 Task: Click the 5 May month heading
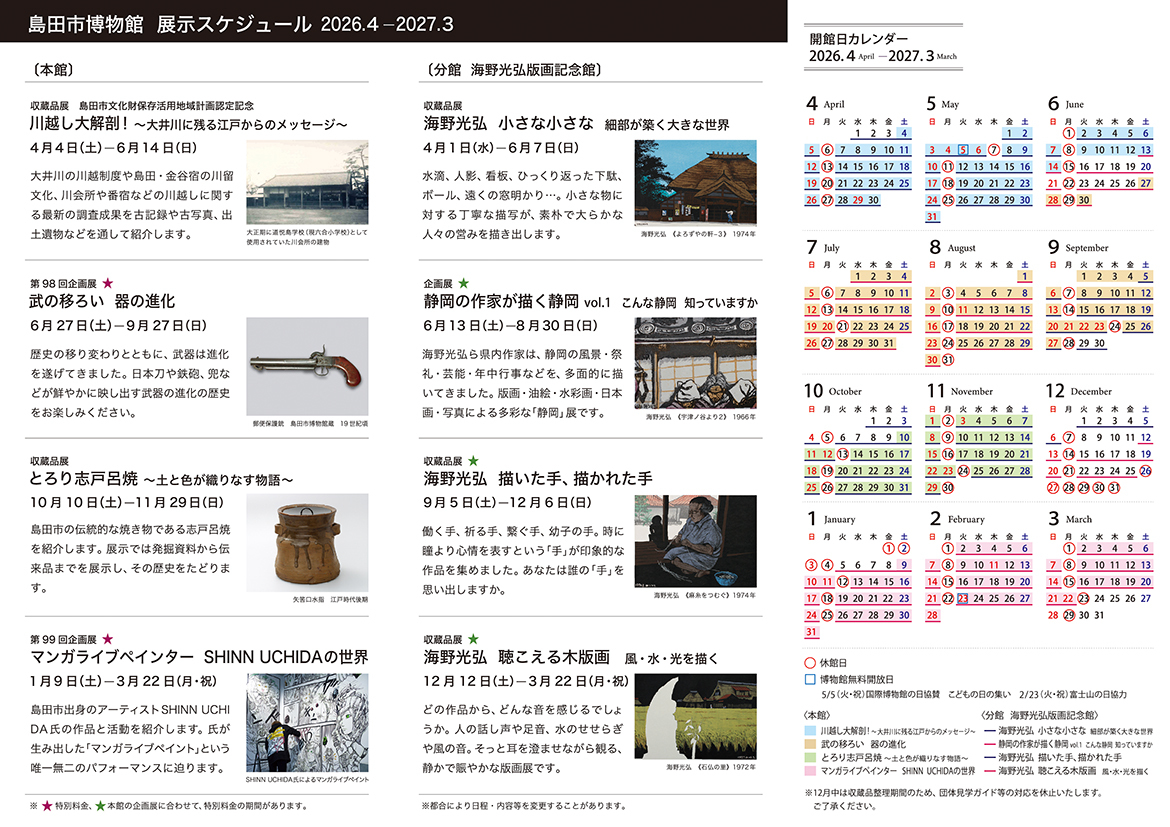point(943,103)
